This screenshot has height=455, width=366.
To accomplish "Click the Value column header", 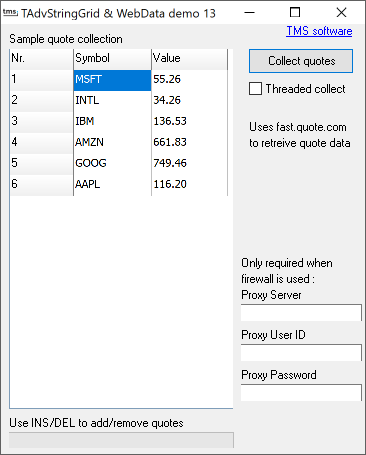I will pos(189,59).
